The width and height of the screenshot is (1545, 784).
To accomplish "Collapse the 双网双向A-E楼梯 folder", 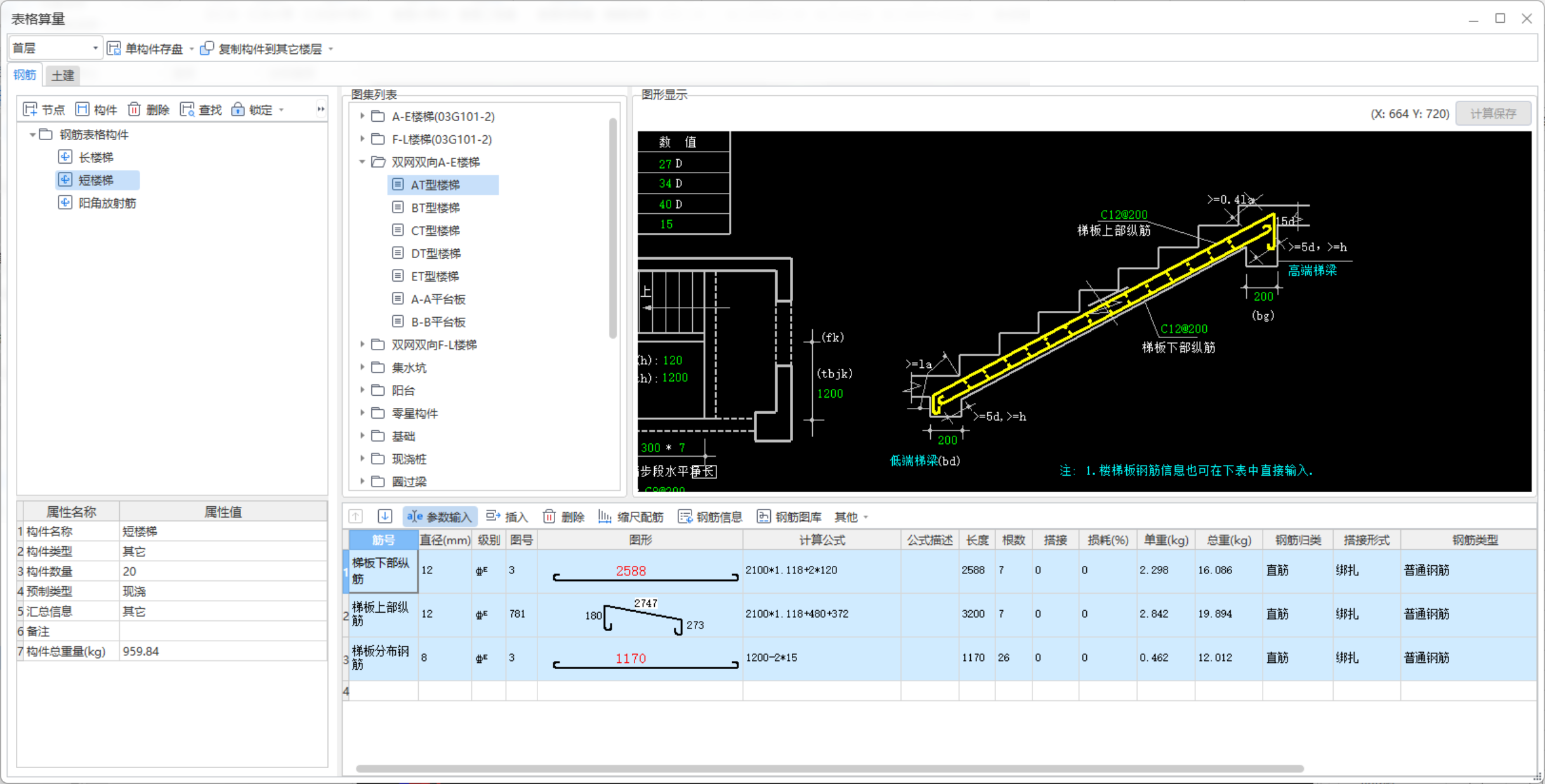I will click(x=362, y=162).
